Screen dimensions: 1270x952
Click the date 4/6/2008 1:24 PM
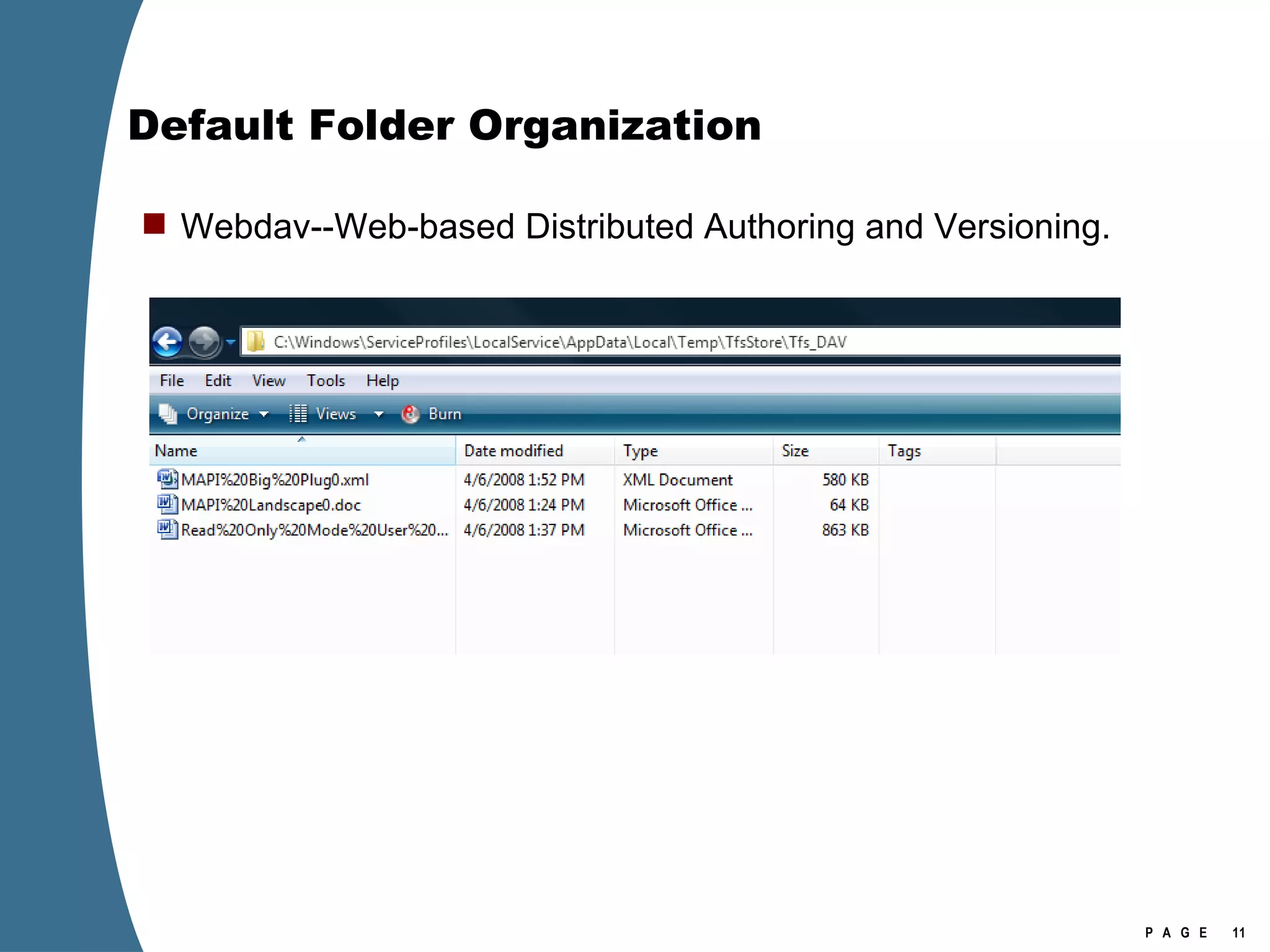(x=524, y=505)
